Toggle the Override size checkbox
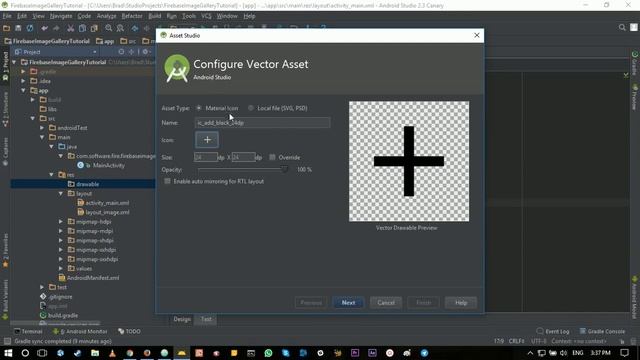The width and height of the screenshot is (640, 360). (272, 157)
